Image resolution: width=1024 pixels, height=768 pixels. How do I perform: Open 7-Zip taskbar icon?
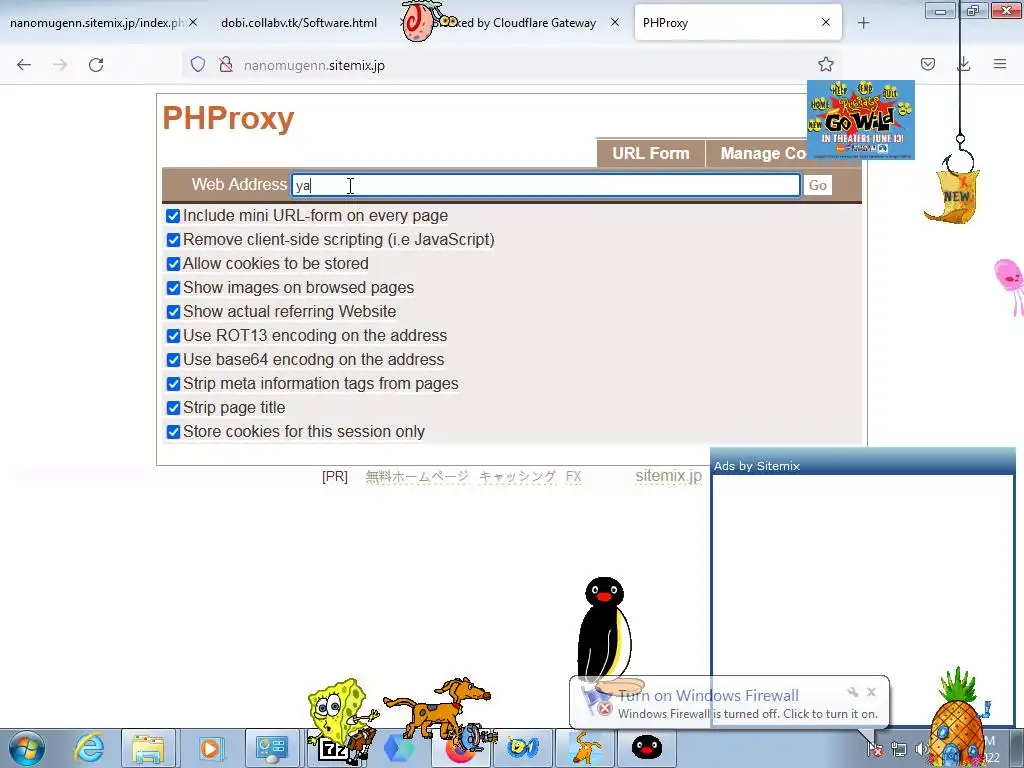click(x=333, y=748)
